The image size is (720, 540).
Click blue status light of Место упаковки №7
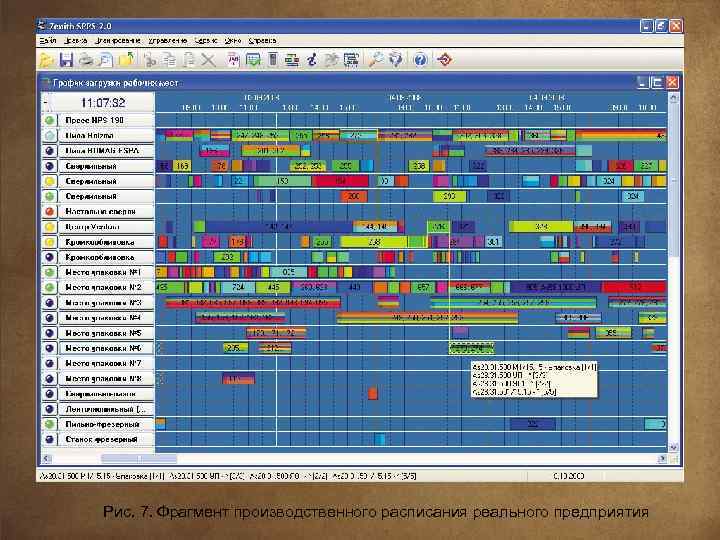pyautogui.click(x=49, y=363)
